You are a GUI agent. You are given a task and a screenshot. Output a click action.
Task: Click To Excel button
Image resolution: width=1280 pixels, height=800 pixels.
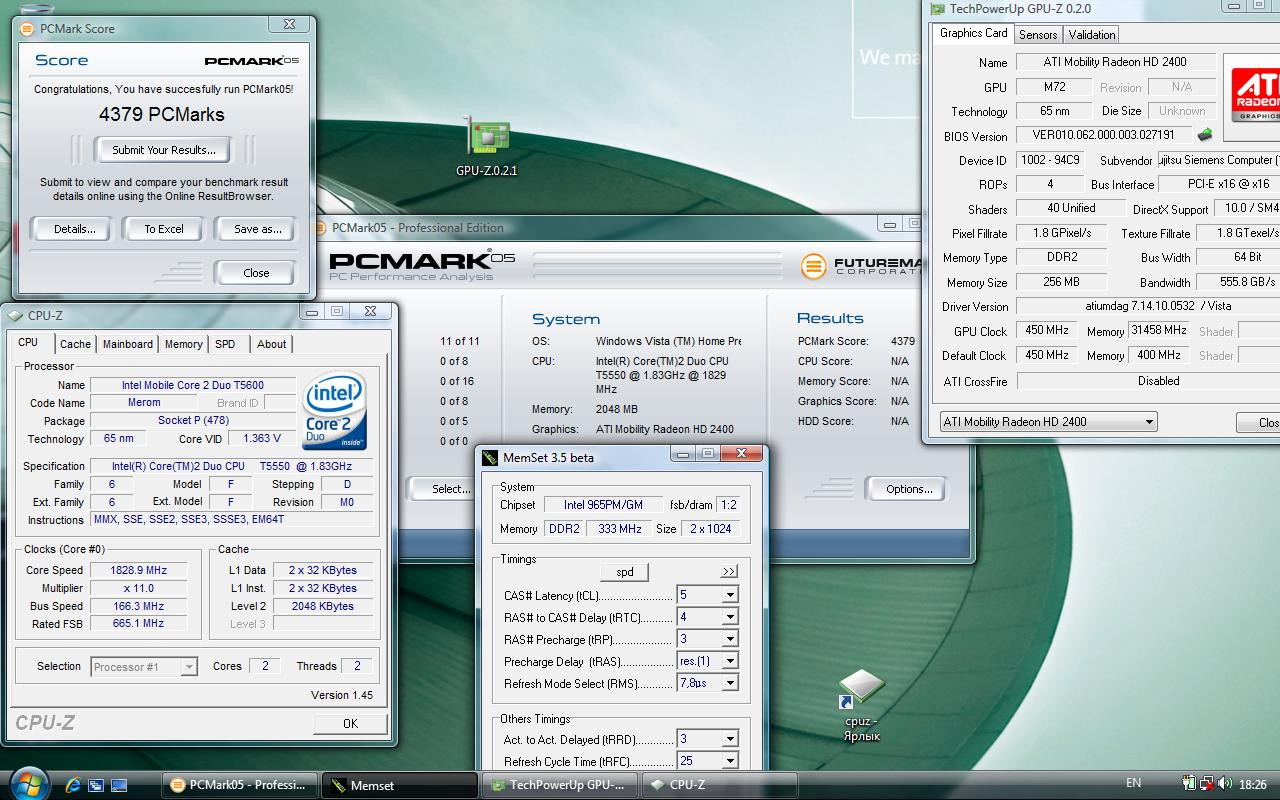click(x=164, y=229)
